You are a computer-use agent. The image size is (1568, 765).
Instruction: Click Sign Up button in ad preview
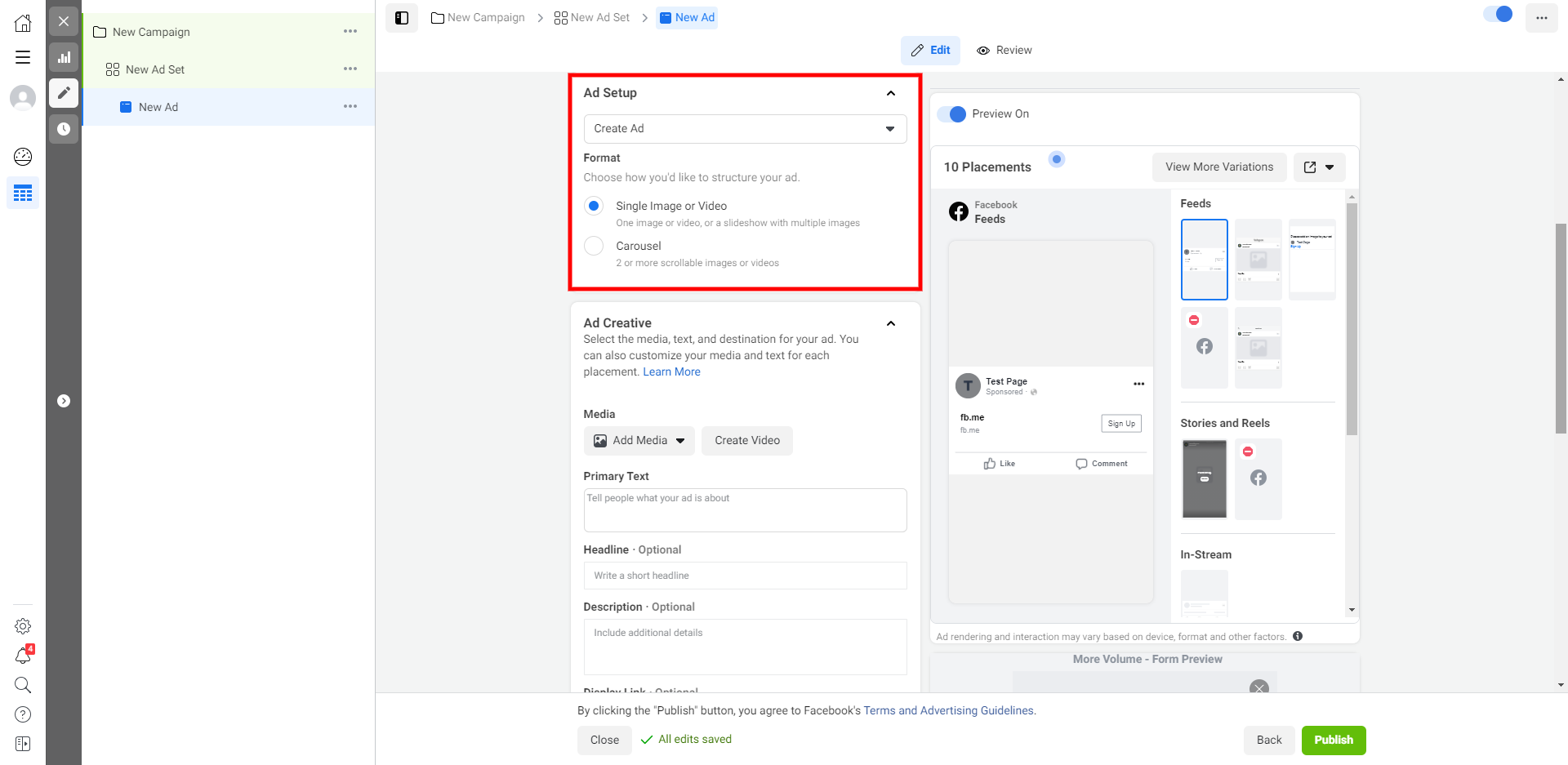(1121, 424)
